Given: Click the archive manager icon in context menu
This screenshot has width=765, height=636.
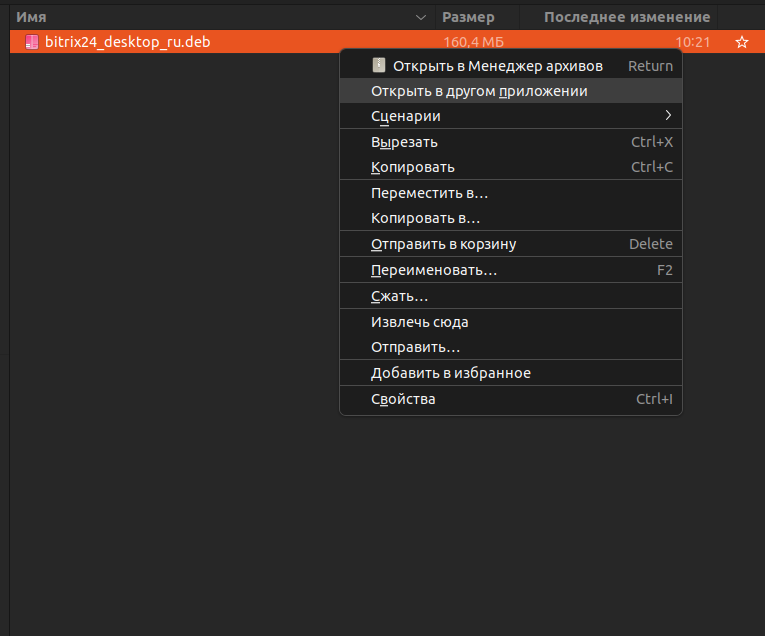Looking at the screenshot, I should click(379, 65).
